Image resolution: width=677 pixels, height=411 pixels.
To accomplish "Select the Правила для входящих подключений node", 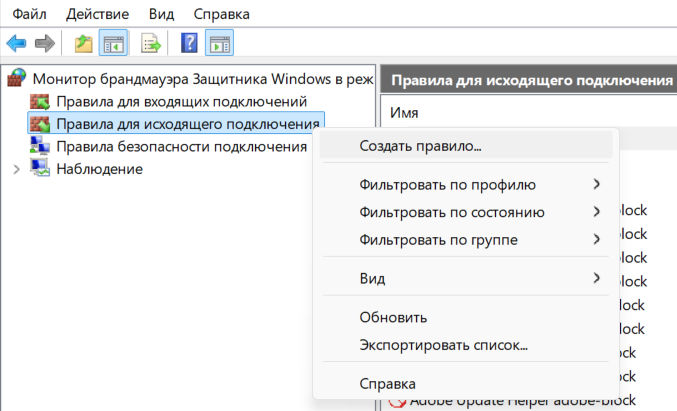I will click(x=180, y=101).
